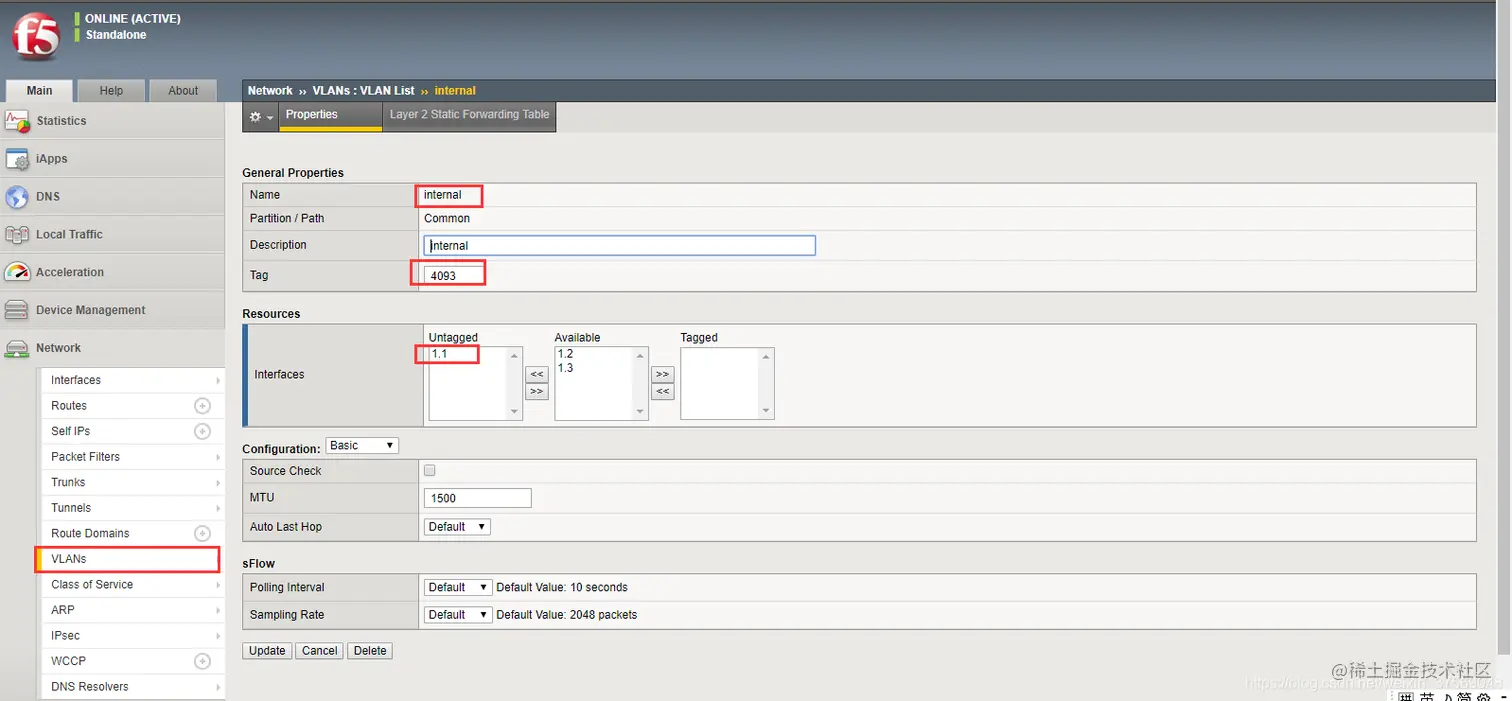This screenshot has height=701, width=1512.
Task: Click the plus icon beside Route Domains
Action: [x=202, y=533]
